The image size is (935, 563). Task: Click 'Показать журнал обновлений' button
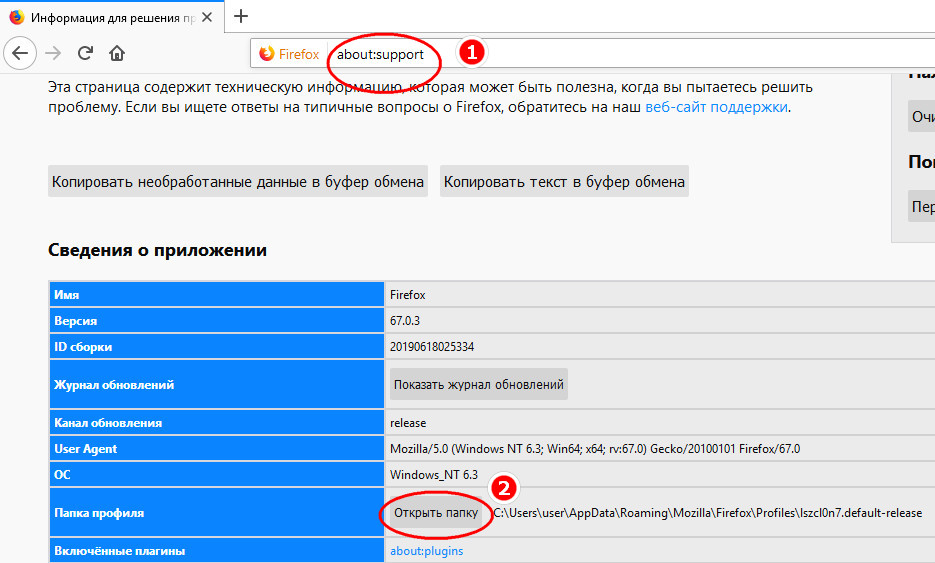(479, 385)
